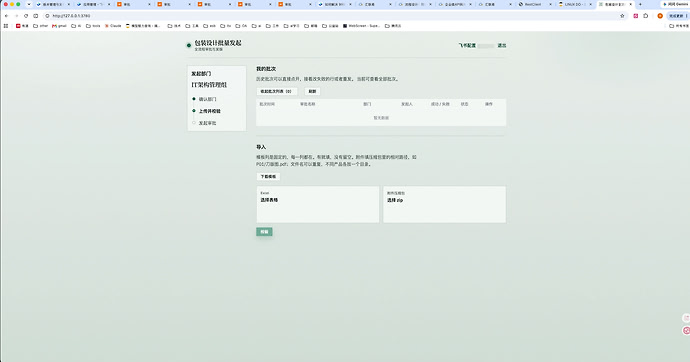Open the 'OA' bookmarks folder
Image resolution: width=690 pixels, height=362 pixels.
[242, 26]
